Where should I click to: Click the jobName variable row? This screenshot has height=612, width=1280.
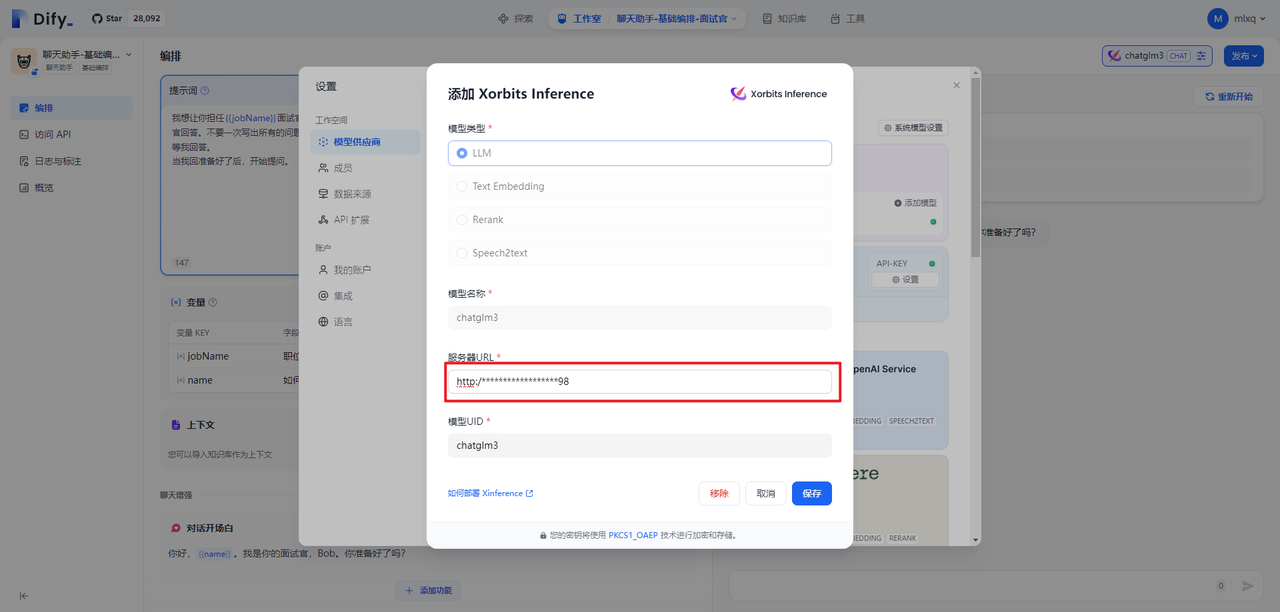[235, 356]
